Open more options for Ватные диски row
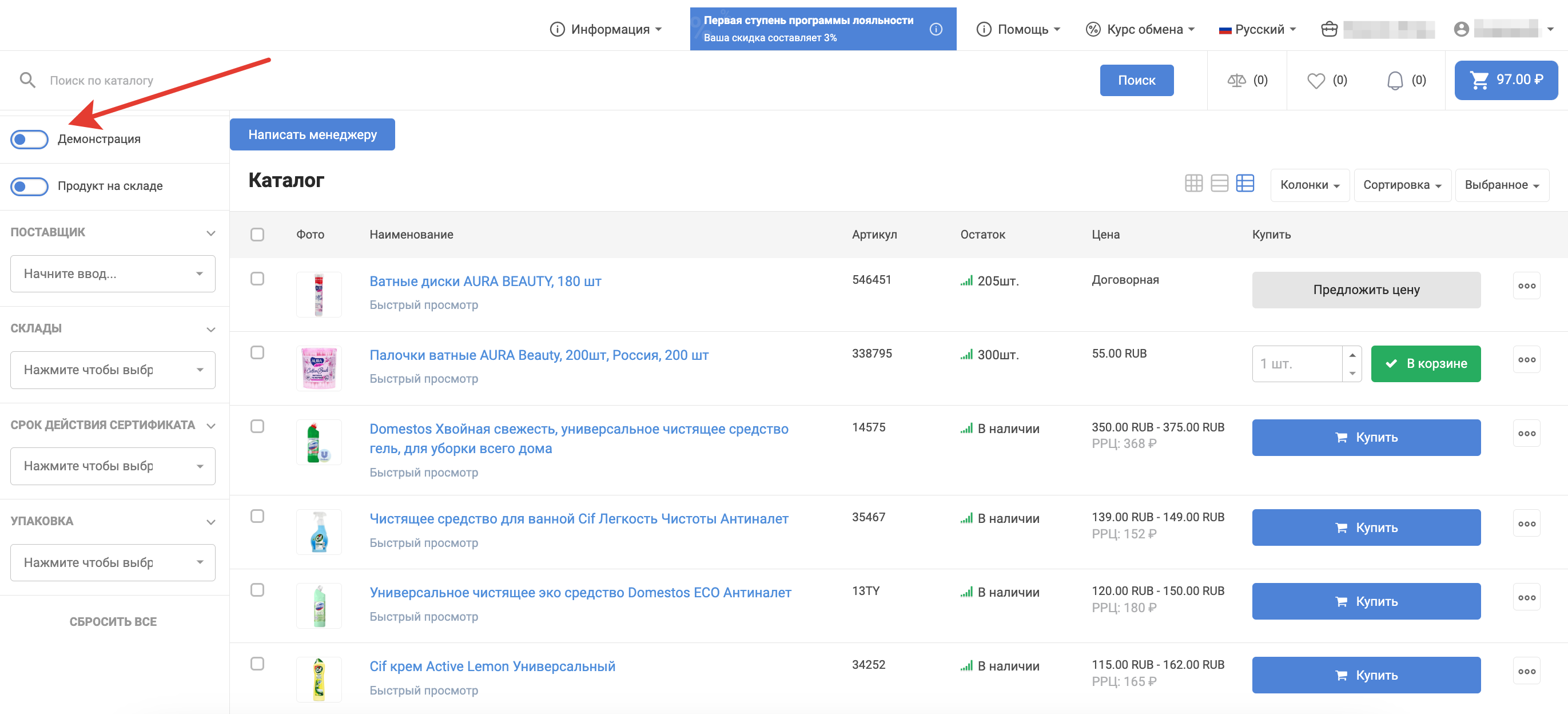The height and width of the screenshot is (714, 1568). [1526, 285]
